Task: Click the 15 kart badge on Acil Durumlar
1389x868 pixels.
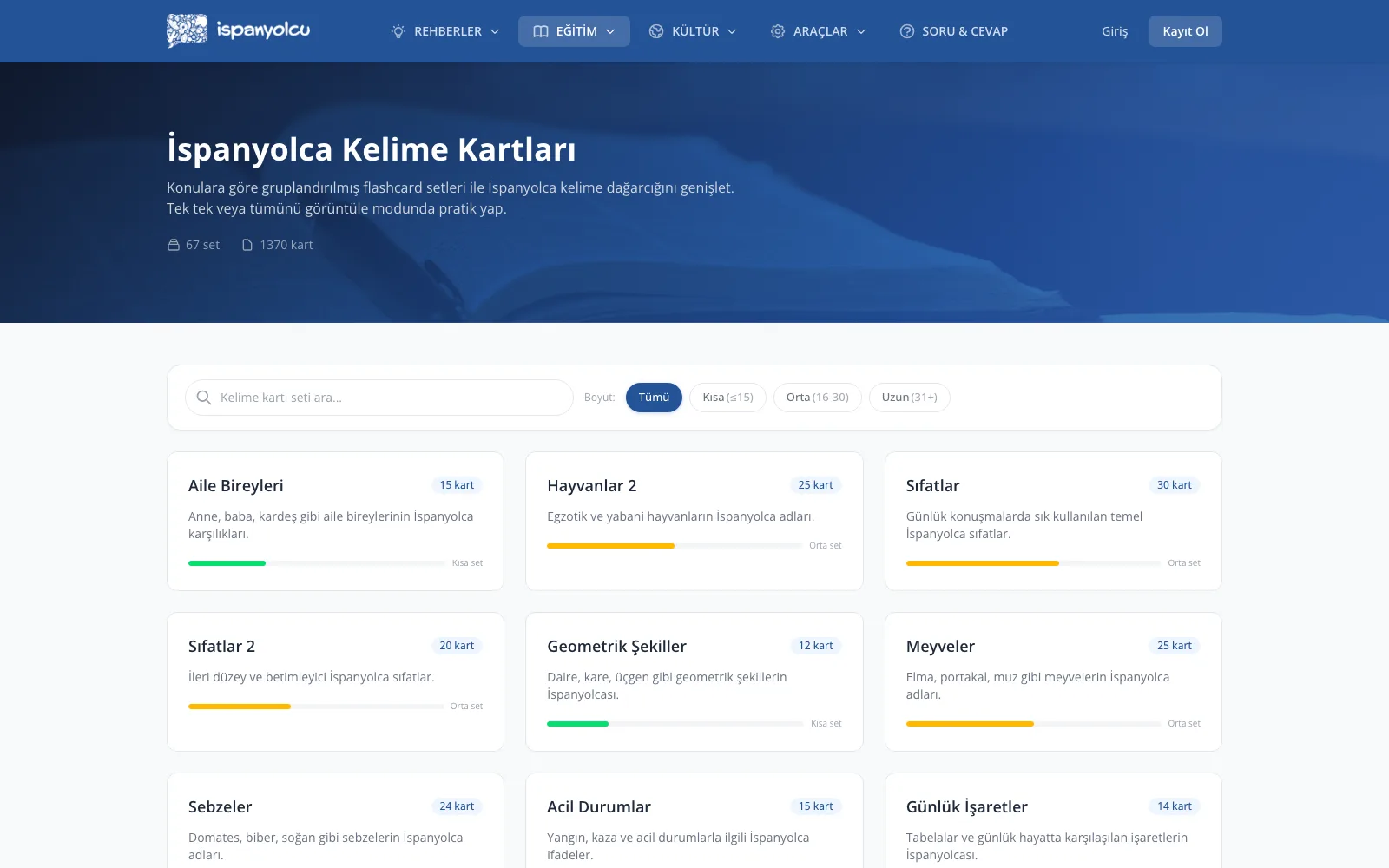Action: pos(815,806)
